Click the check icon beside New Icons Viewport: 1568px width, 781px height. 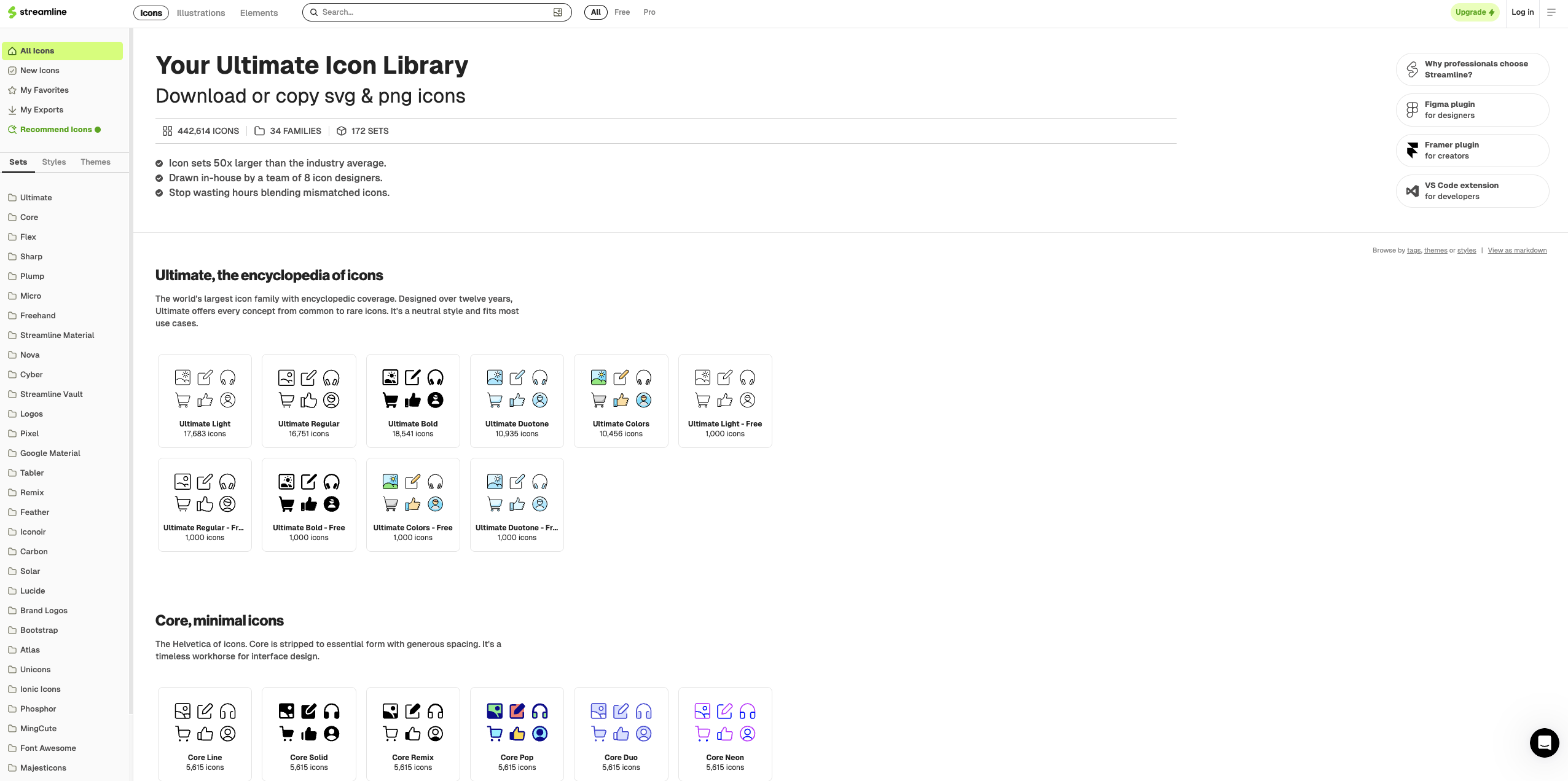point(12,71)
